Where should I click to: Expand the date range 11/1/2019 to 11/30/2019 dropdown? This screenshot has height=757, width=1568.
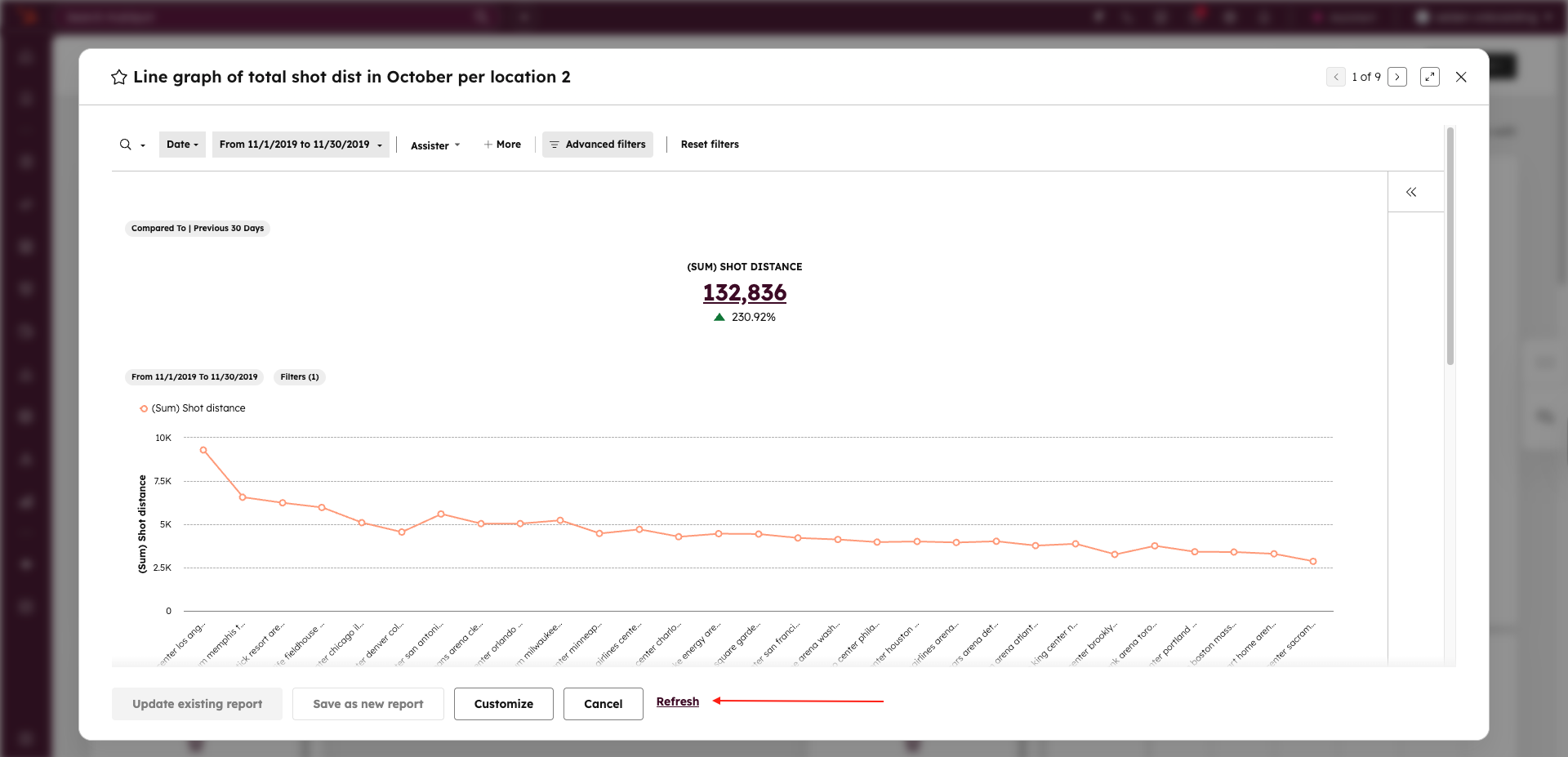click(301, 145)
